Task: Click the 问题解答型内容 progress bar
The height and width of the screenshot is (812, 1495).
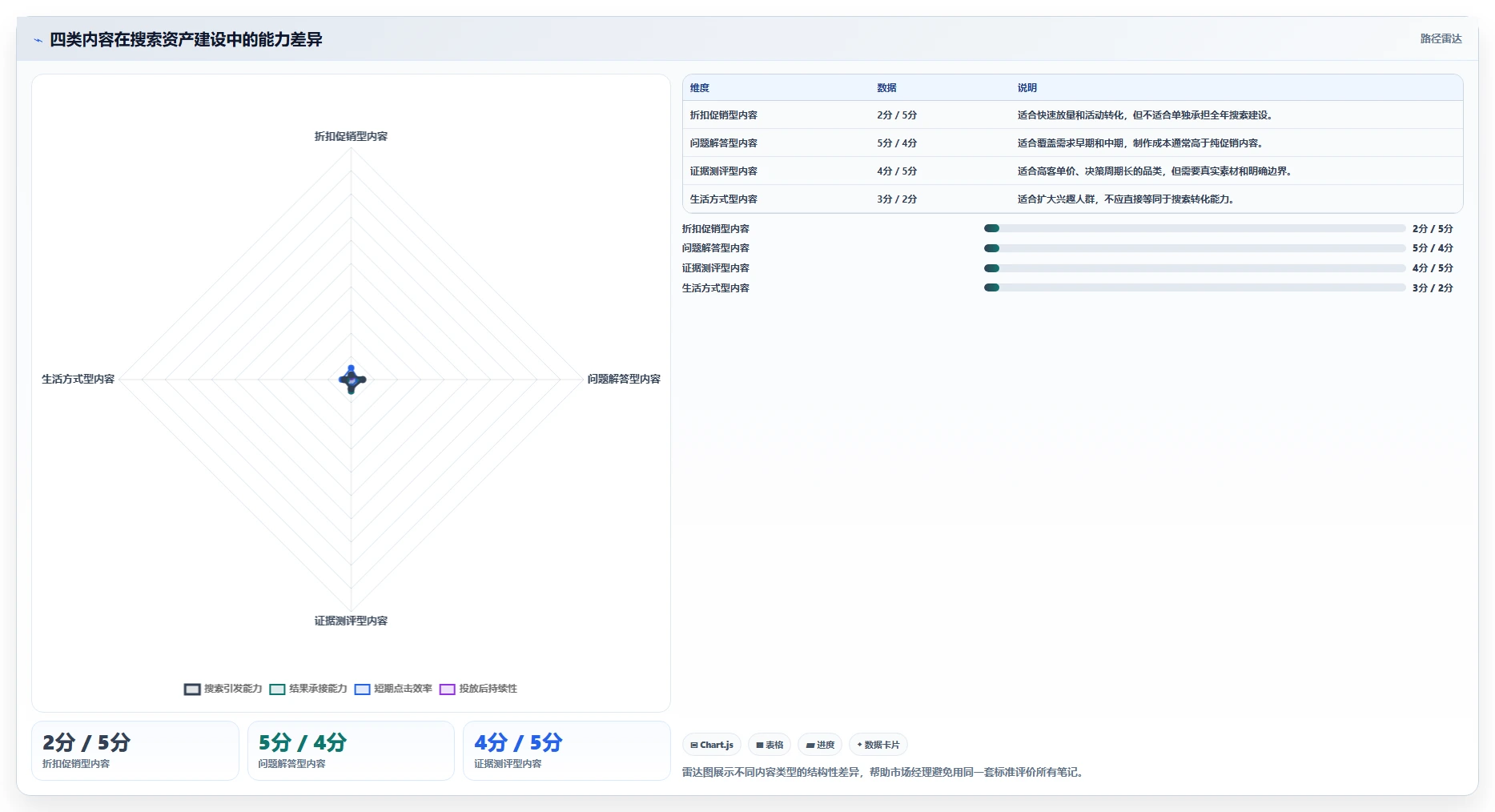Action: (x=1195, y=248)
